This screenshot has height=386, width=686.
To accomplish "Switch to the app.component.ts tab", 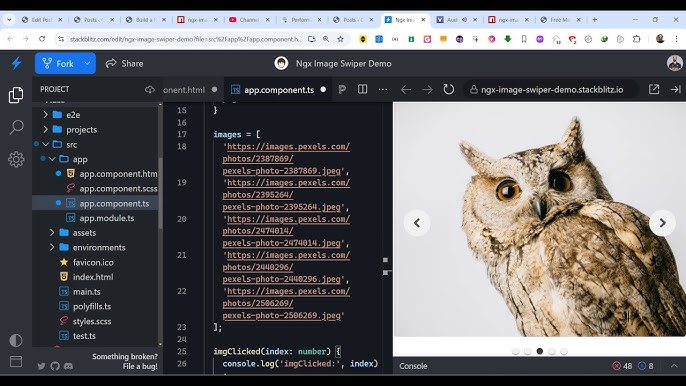I will [x=278, y=90].
